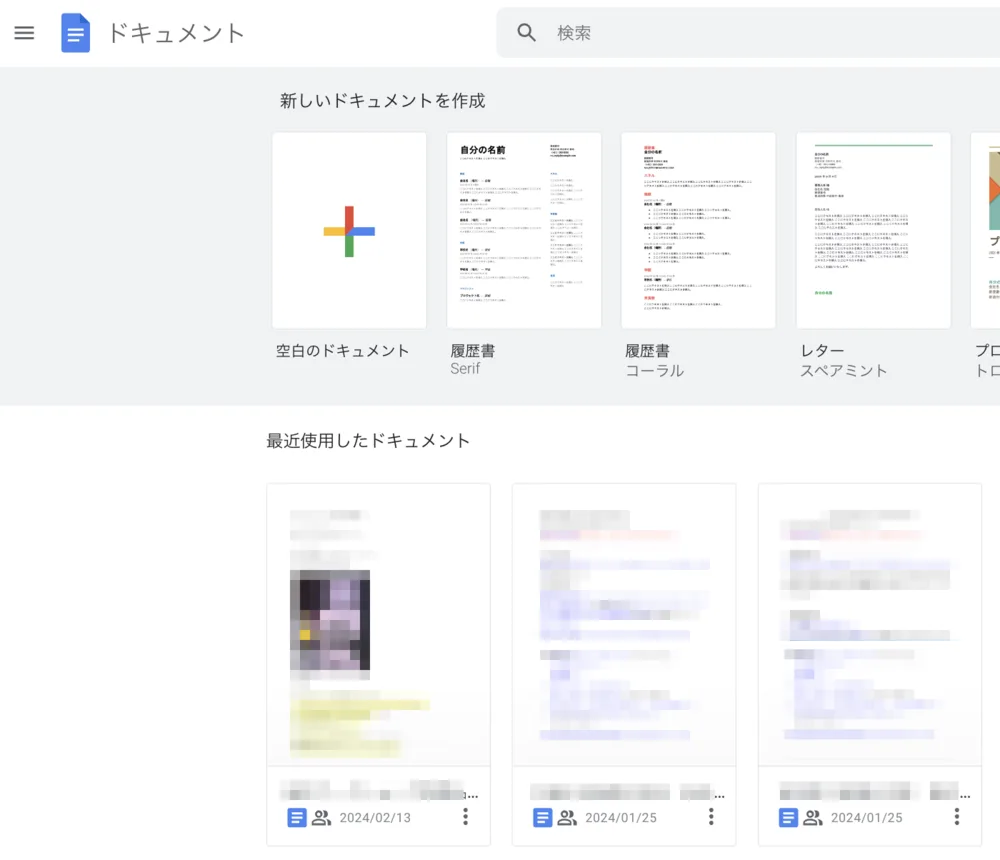The image size is (1000, 860).
Task: Click doc file icon on middle recent document
Action: [542, 818]
